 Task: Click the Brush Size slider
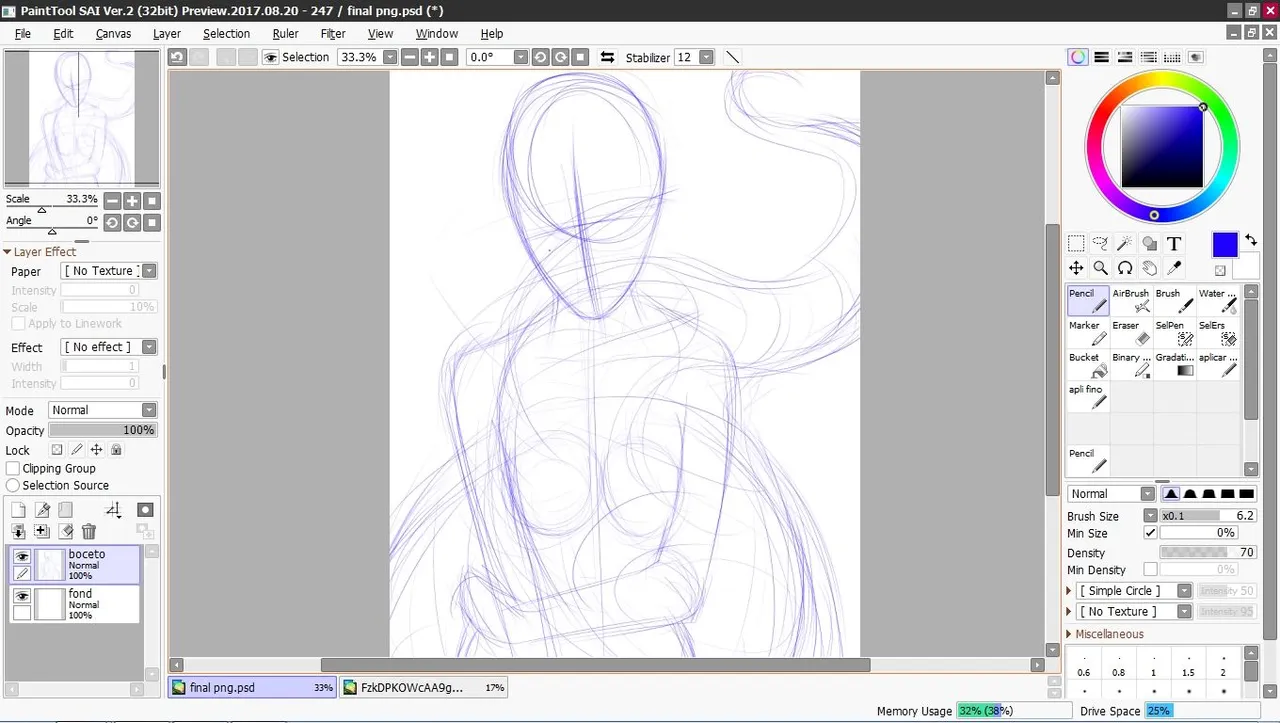click(x=1208, y=516)
